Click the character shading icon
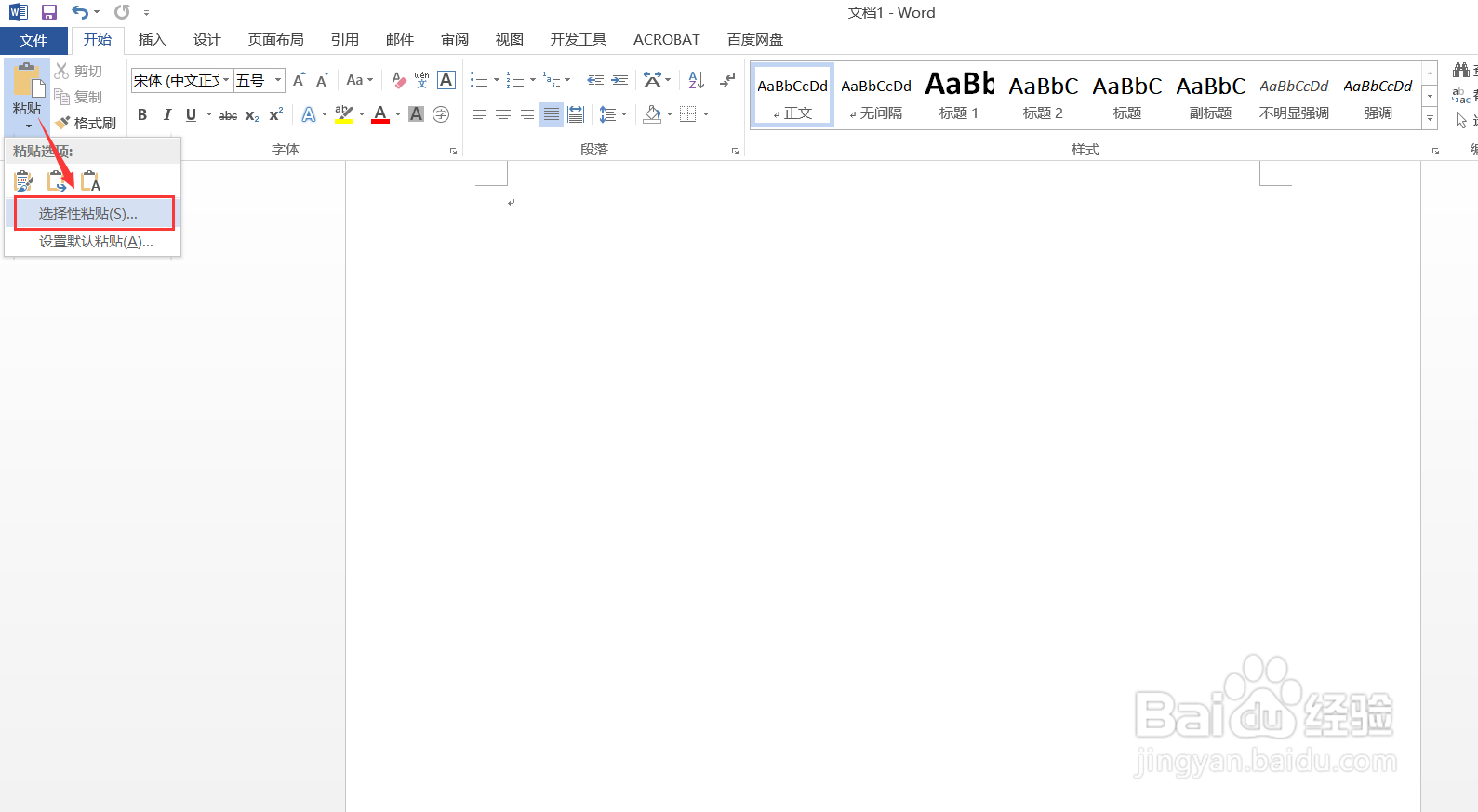The image size is (1478, 812). (x=417, y=114)
